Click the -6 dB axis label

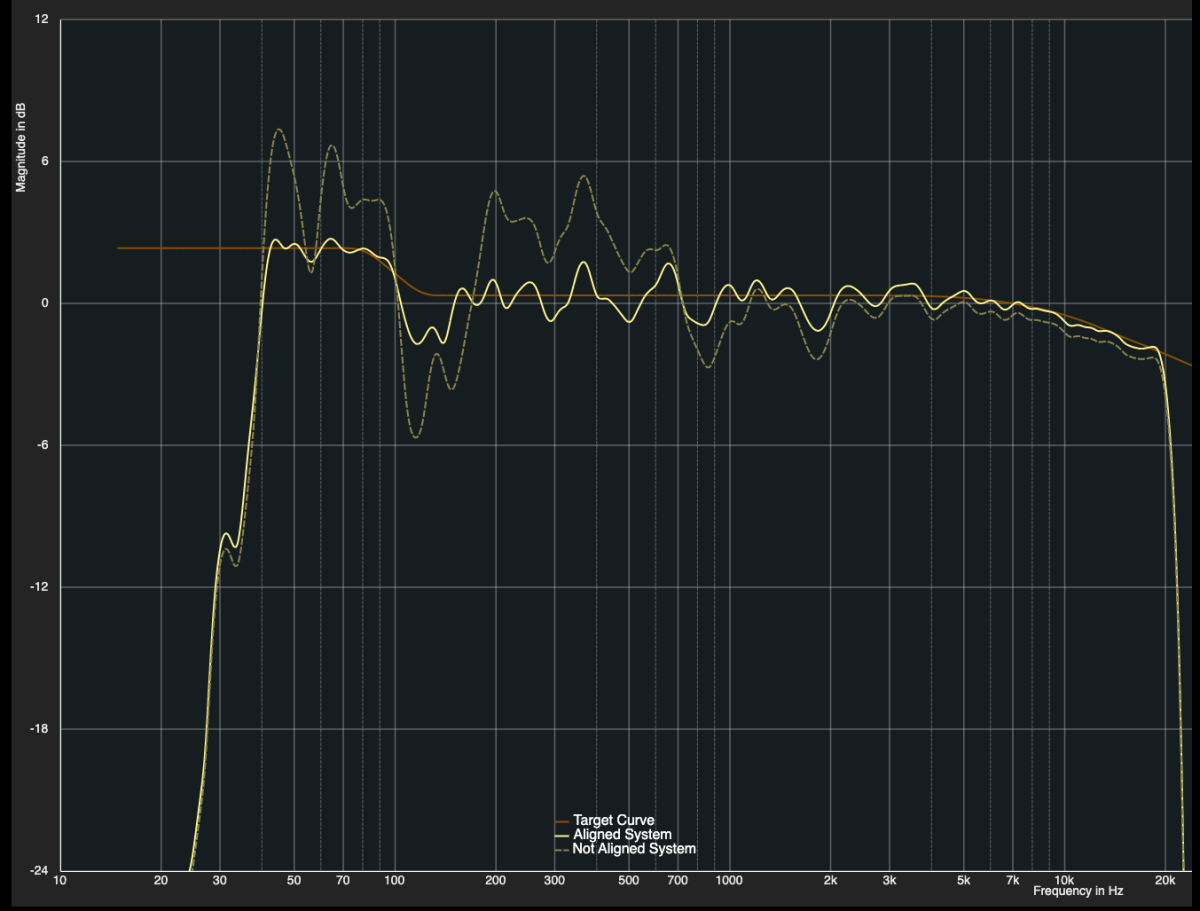click(x=42, y=445)
